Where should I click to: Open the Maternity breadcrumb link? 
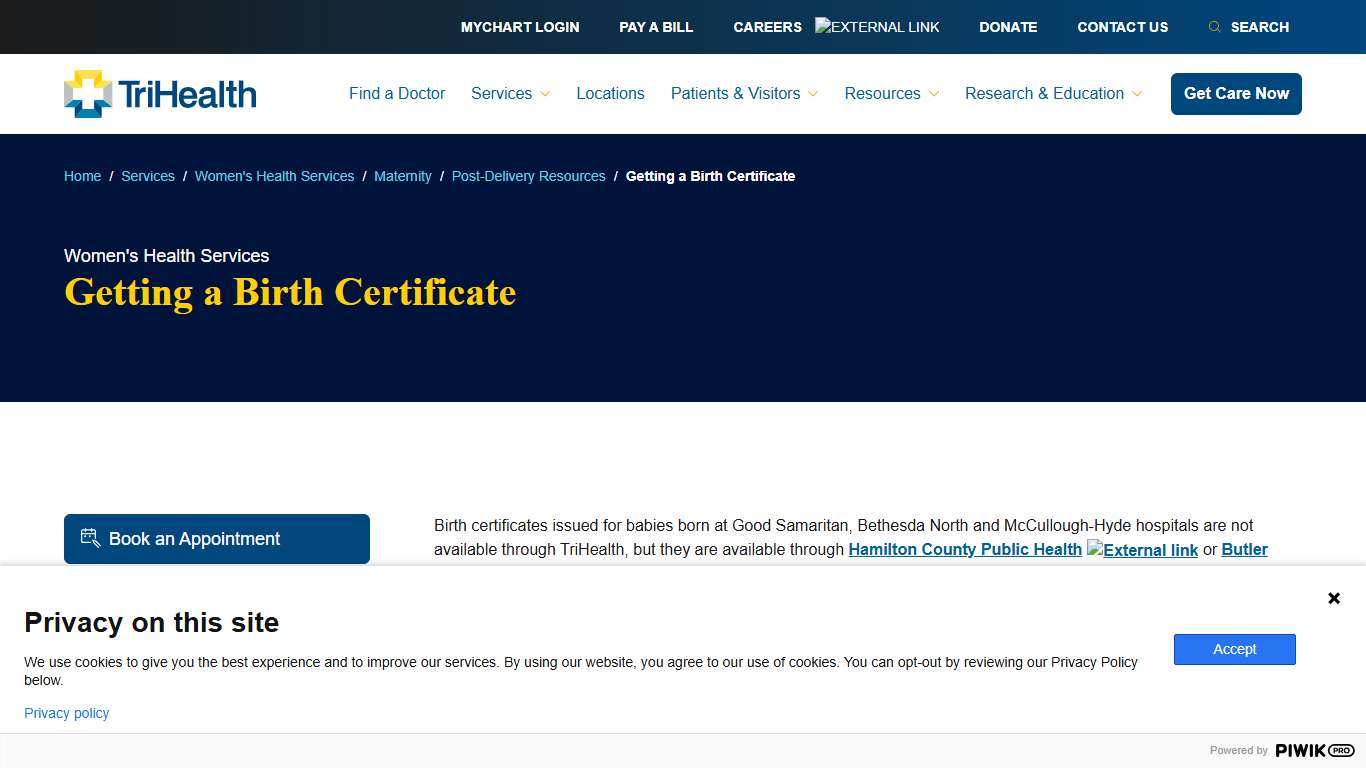pos(402,176)
